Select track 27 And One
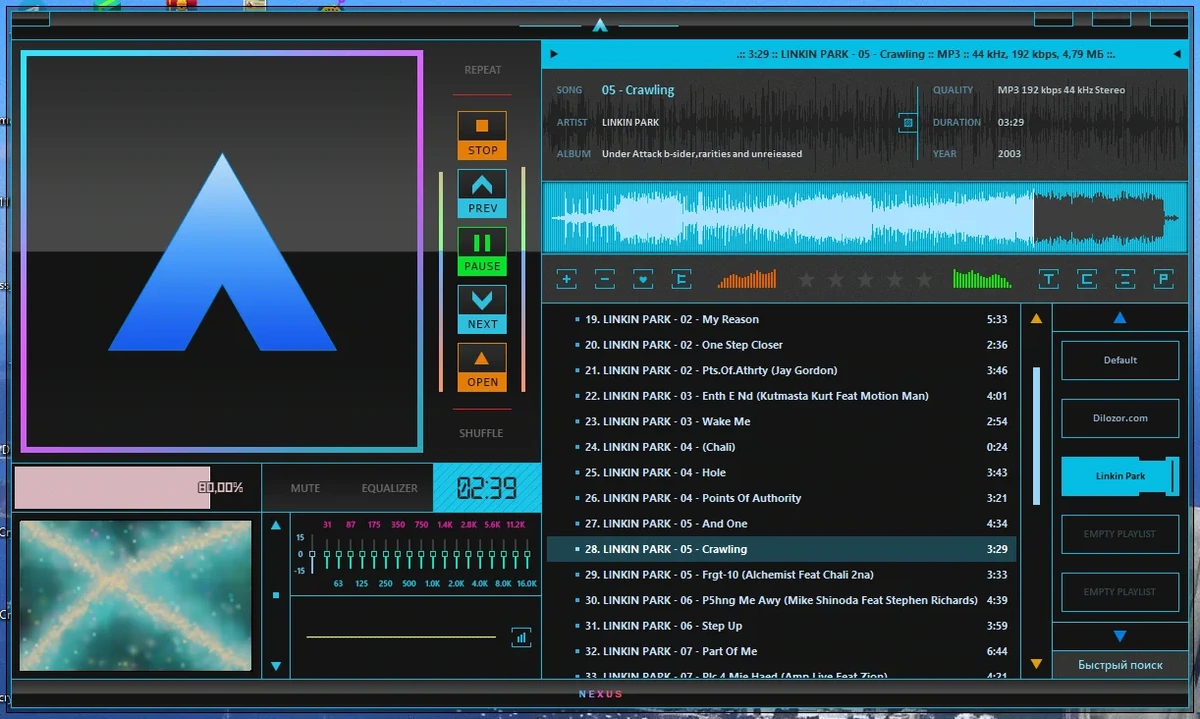 (782, 523)
